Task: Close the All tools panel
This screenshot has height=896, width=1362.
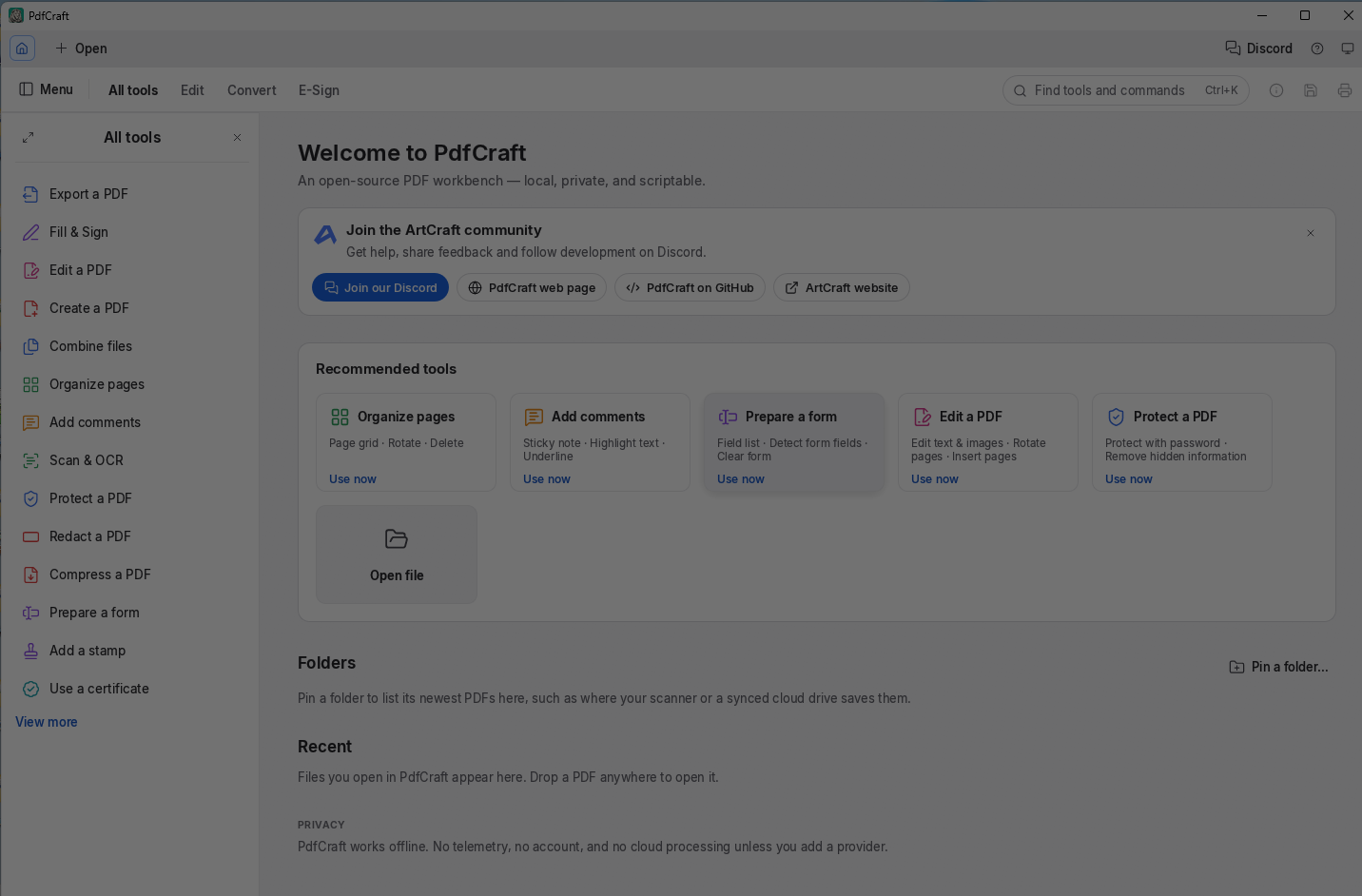Action: click(237, 137)
